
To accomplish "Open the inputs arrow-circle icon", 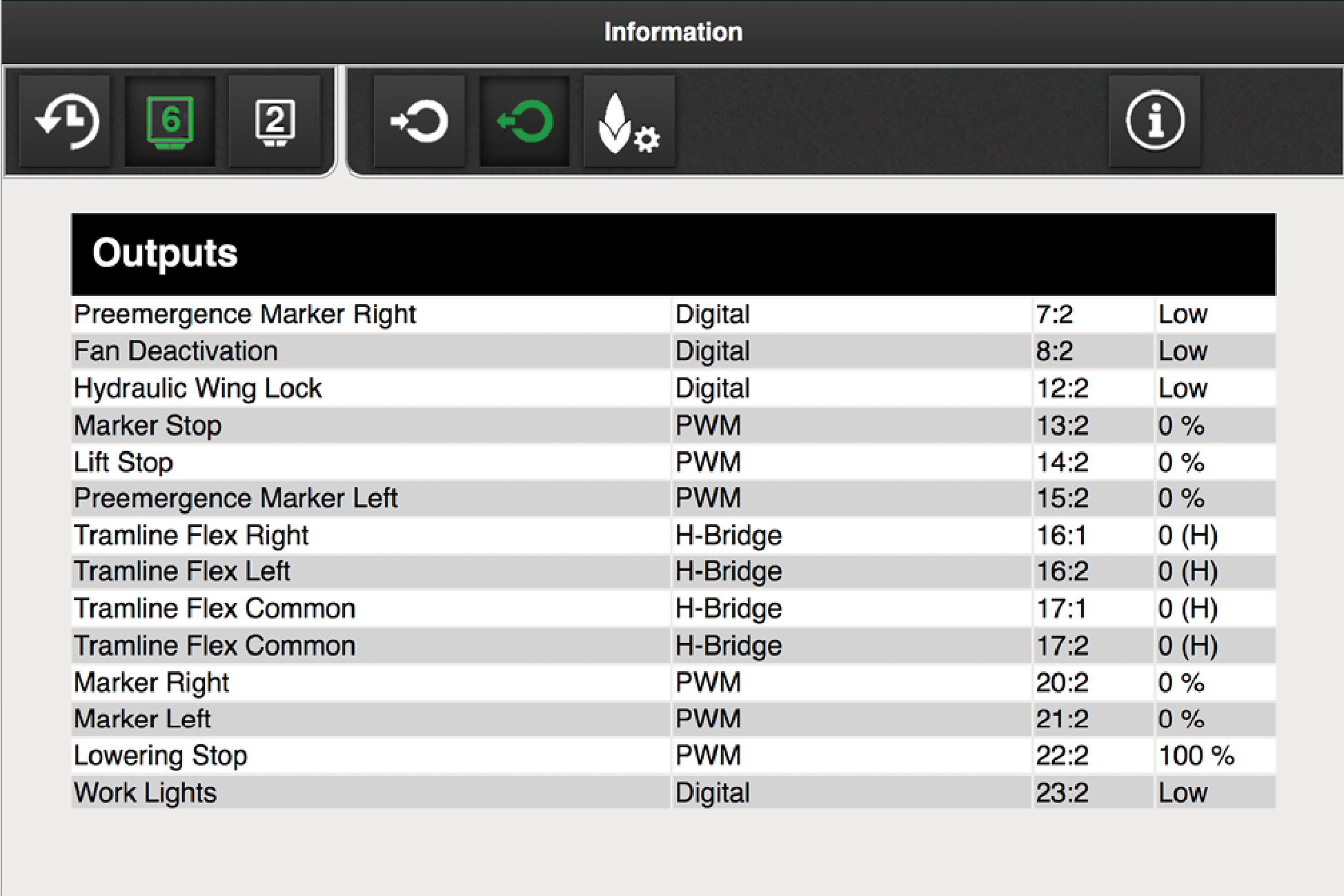I will point(419,121).
